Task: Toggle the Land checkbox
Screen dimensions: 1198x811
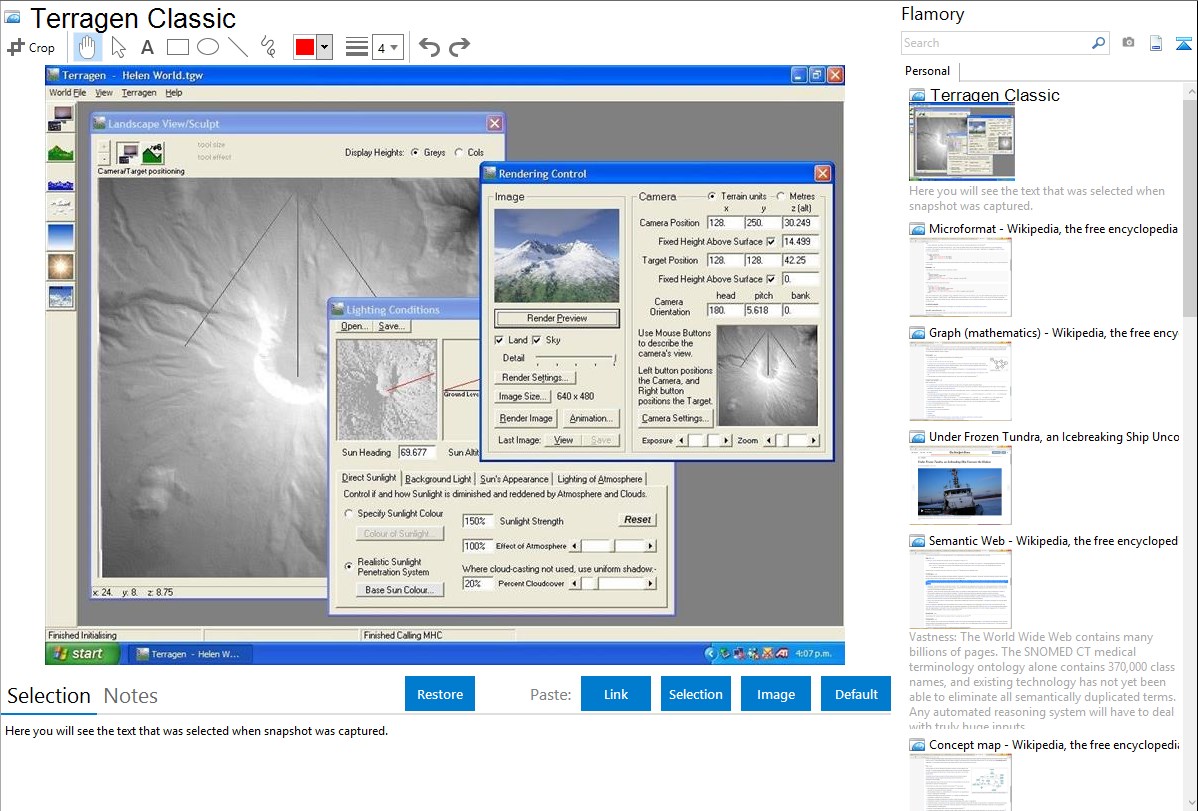Action: click(x=499, y=340)
